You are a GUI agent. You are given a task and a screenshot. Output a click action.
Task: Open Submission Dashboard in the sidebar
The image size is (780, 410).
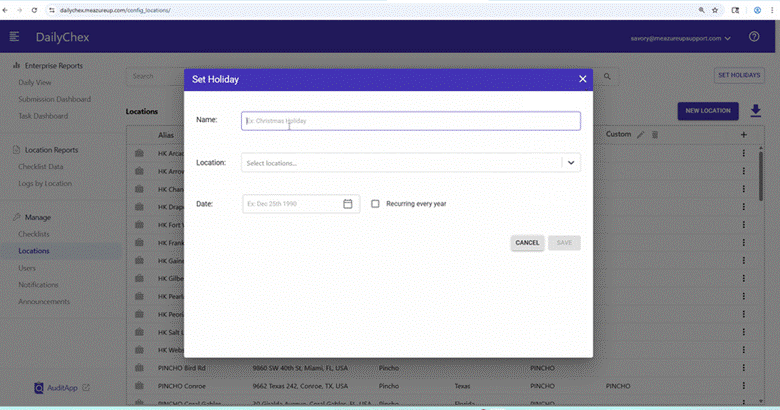[55, 99]
